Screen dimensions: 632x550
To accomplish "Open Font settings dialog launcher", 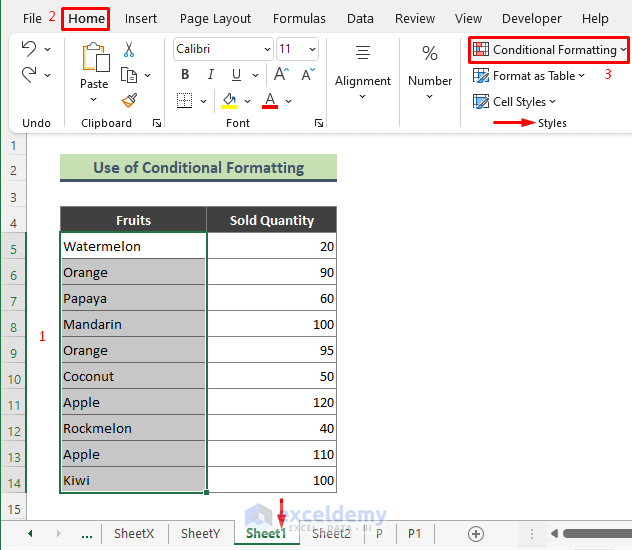I will [x=319, y=123].
